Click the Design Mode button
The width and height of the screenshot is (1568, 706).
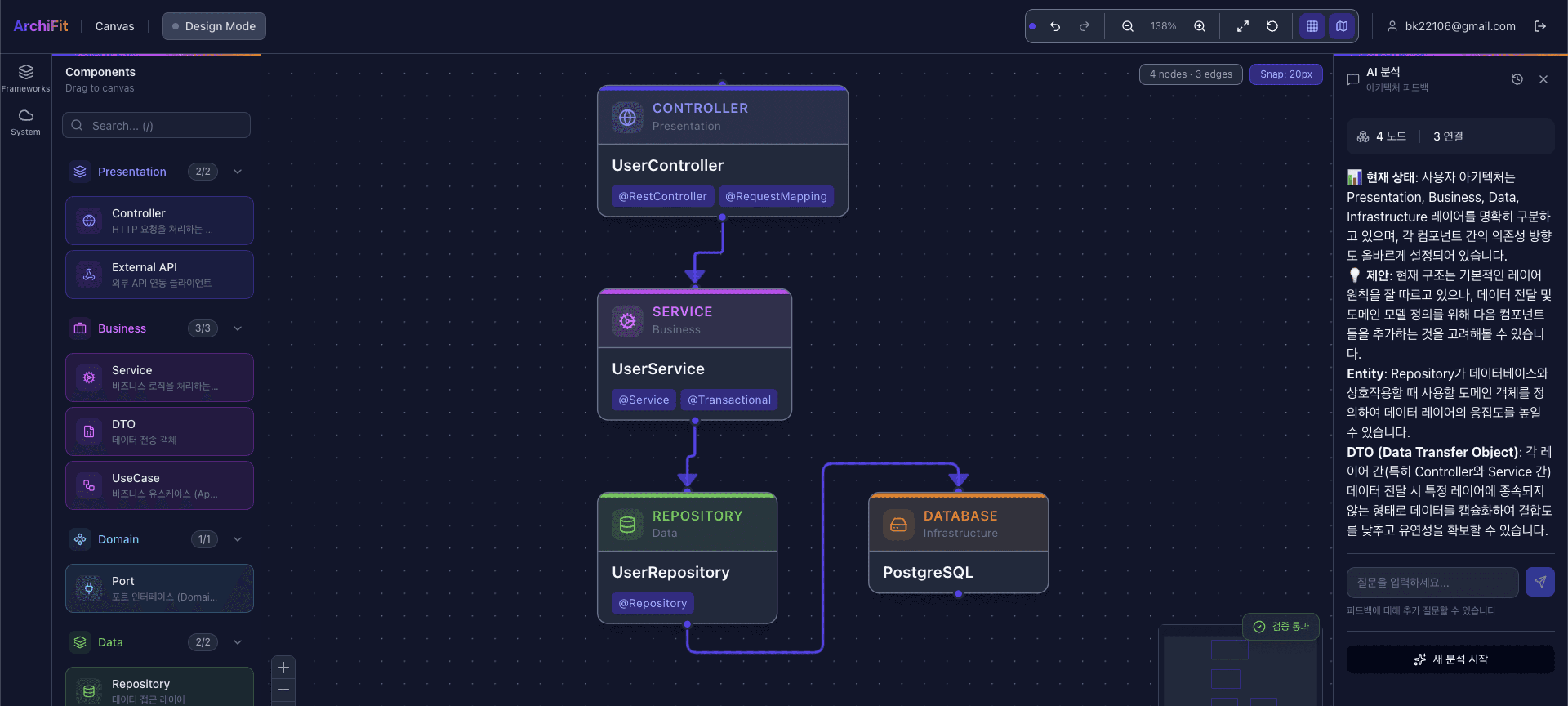214,26
